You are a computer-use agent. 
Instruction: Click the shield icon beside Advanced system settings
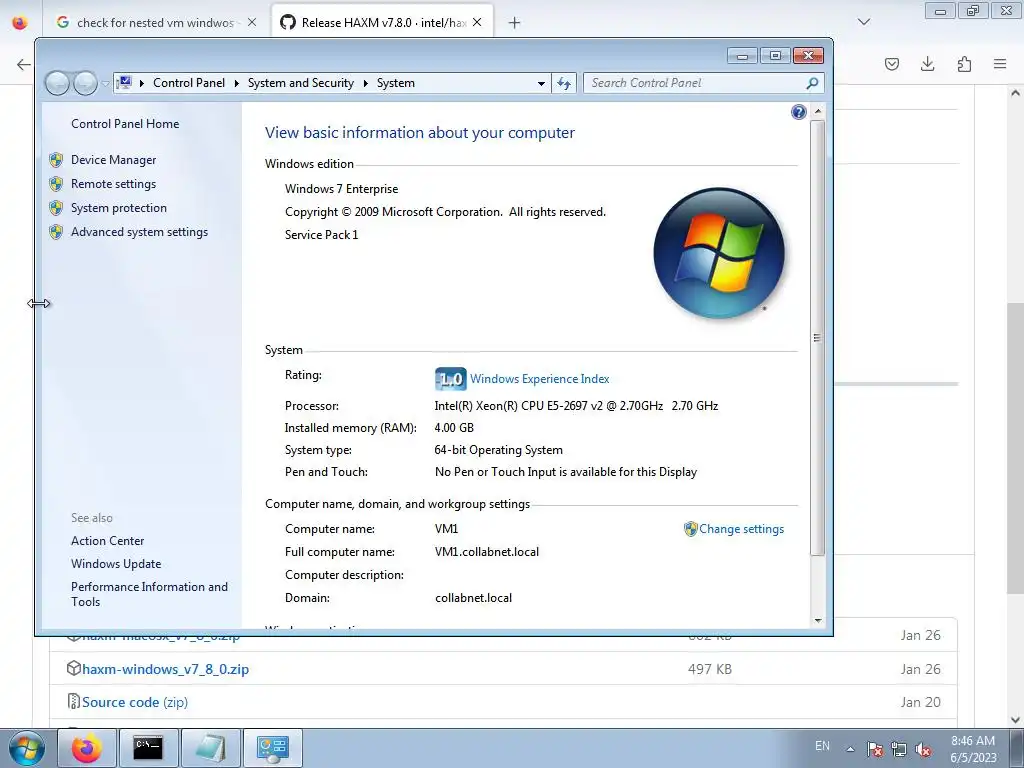(56, 232)
